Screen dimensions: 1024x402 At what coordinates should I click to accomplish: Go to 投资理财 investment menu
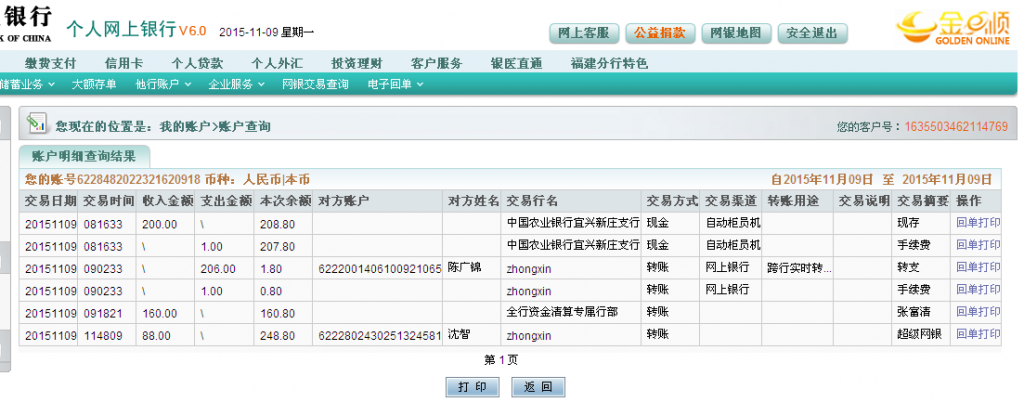pyautogui.click(x=357, y=63)
